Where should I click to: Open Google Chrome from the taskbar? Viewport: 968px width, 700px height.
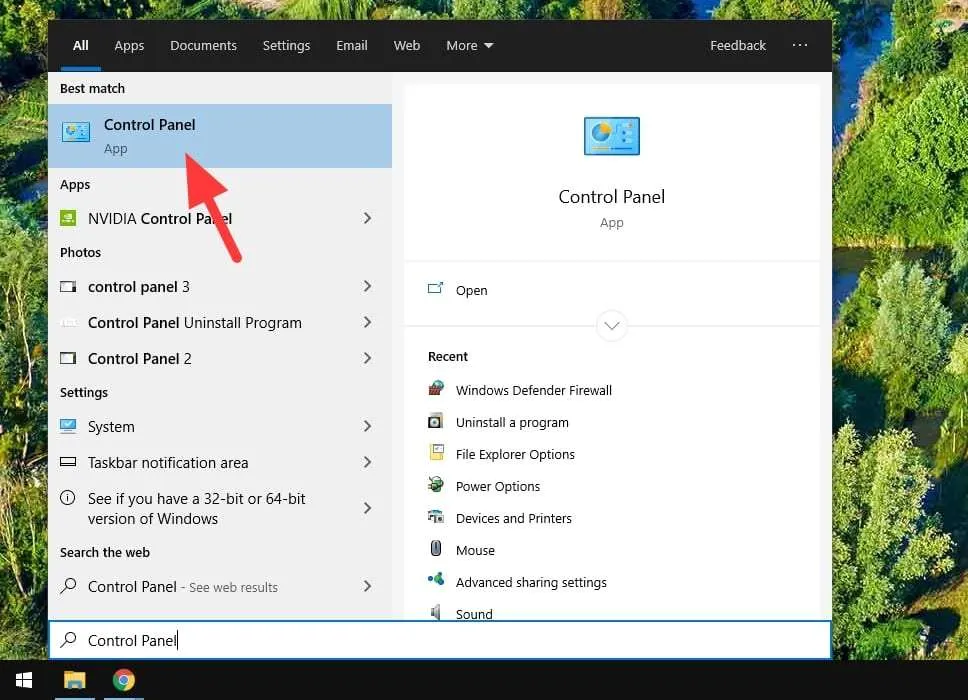(x=123, y=680)
